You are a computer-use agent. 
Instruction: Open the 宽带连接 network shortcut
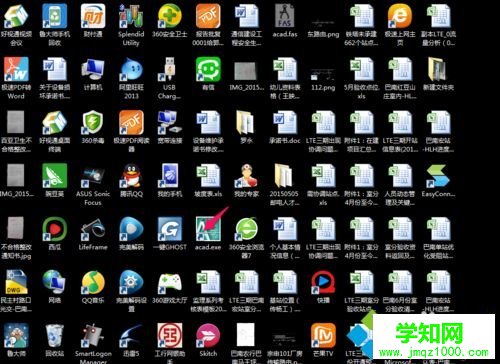[170, 122]
